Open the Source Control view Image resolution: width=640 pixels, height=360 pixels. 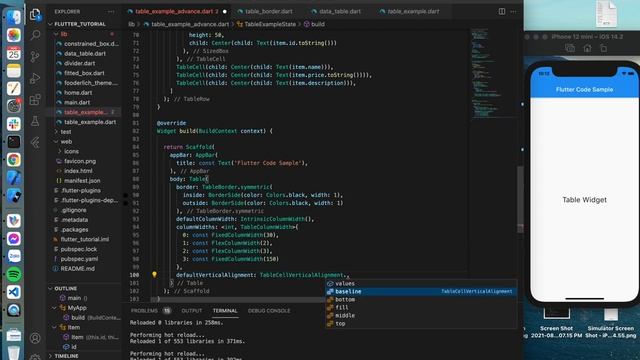click(x=35, y=56)
